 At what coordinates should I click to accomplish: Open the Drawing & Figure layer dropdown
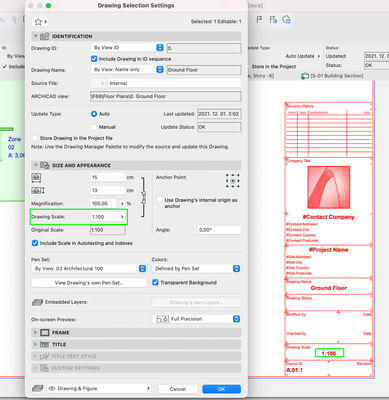tap(99, 389)
